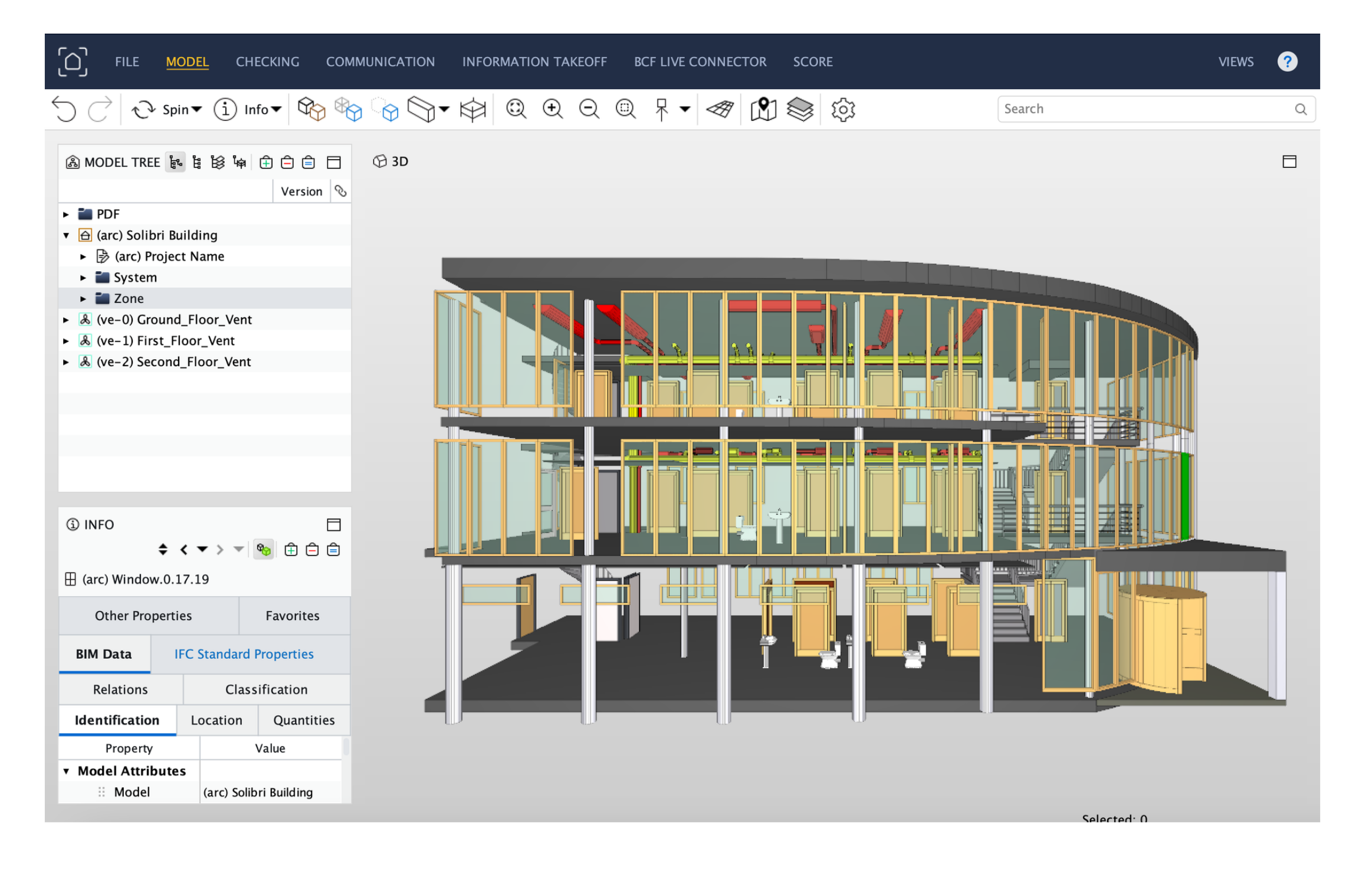Collapse the Model Attributes group

click(x=66, y=771)
